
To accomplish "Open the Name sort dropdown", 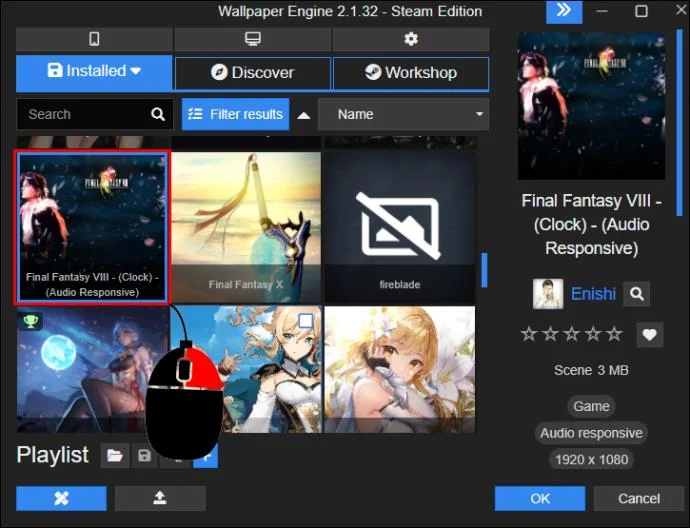I will (403, 114).
